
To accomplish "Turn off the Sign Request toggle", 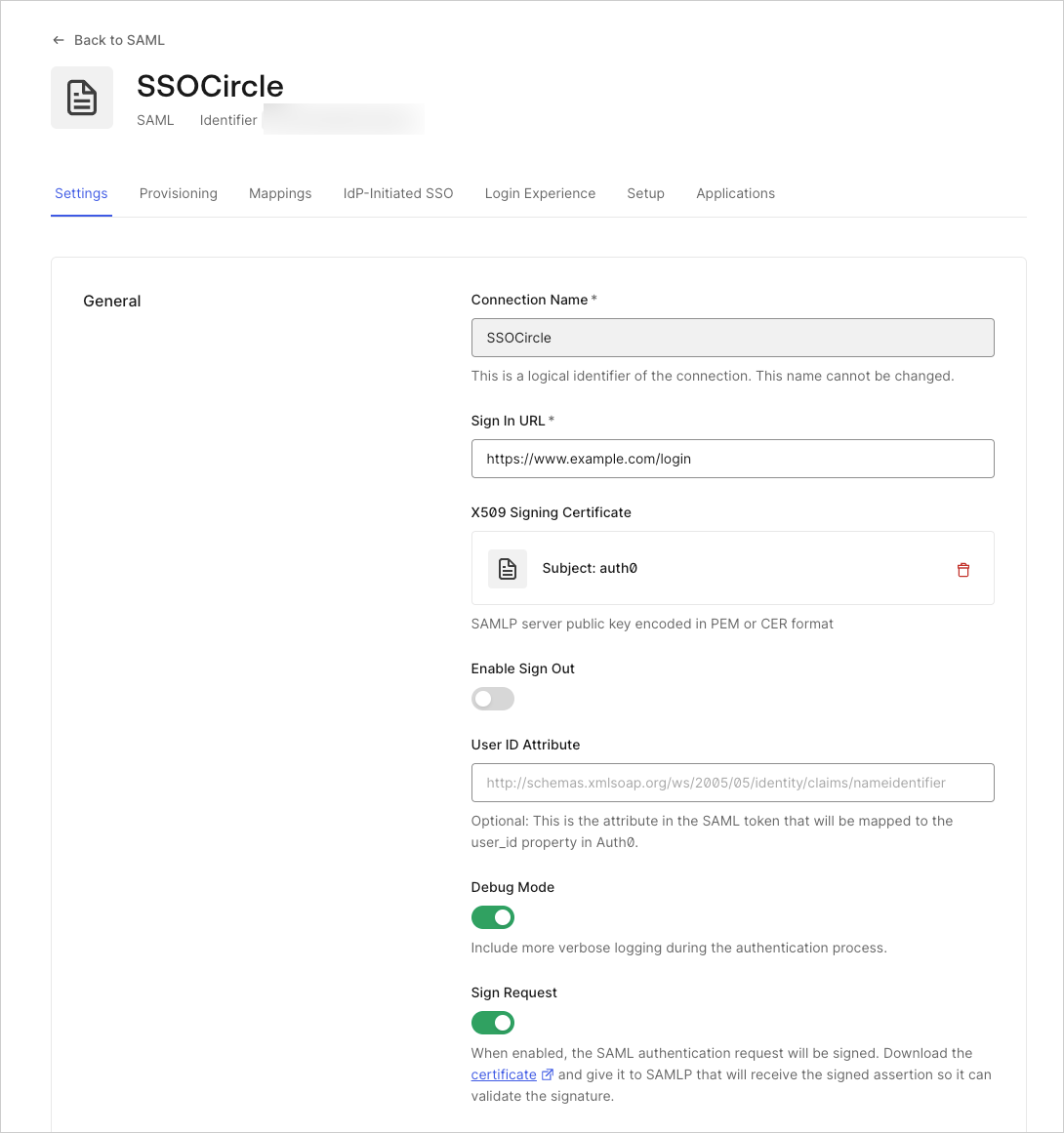I will 493,1023.
